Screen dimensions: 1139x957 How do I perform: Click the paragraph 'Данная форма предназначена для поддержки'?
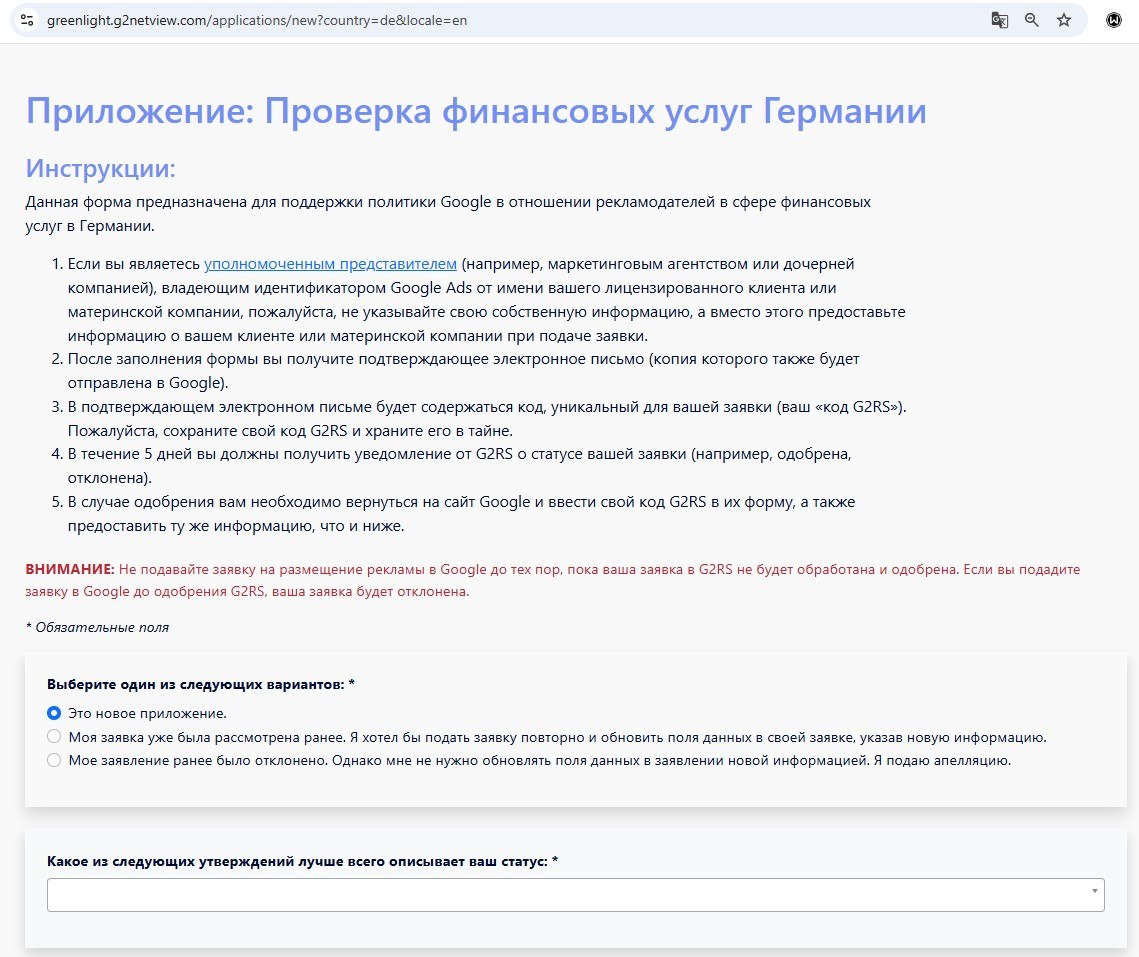point(448,214)
